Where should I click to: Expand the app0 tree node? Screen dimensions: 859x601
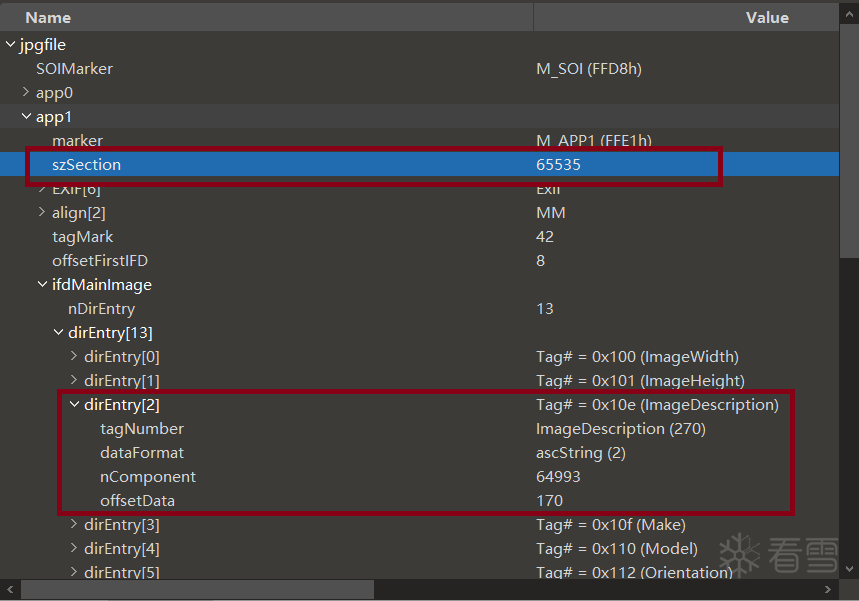click(x=26, y=93)
